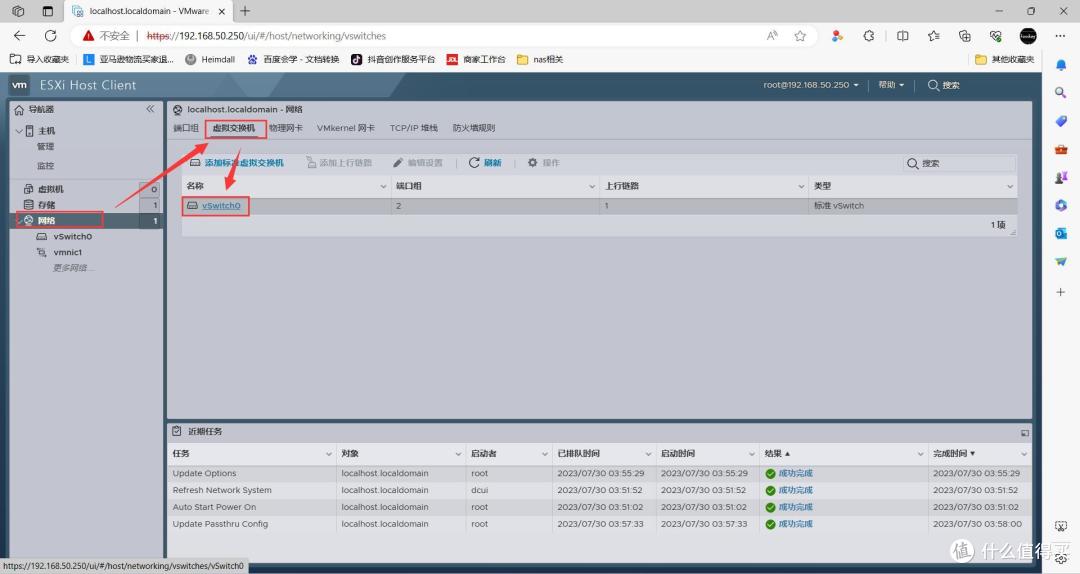The height and width of the screenshot is (574, 1080).
Task: Open Heimdall bookmark
Action: (210, 59)
